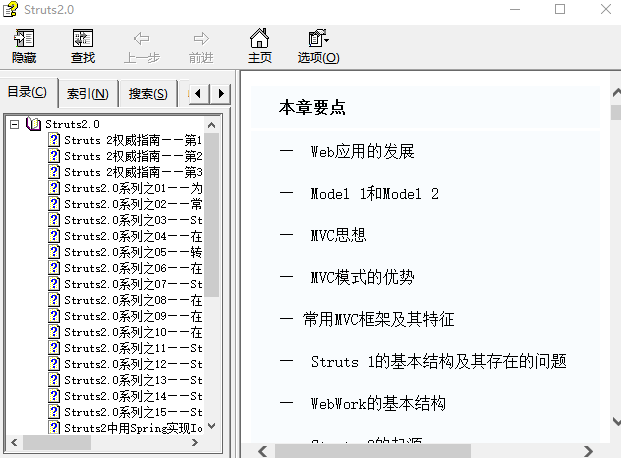The height and width of the screenshot is (458, 621).
Task: Select the first Struts 2权威指南 topic
Action: coord(132,140)
